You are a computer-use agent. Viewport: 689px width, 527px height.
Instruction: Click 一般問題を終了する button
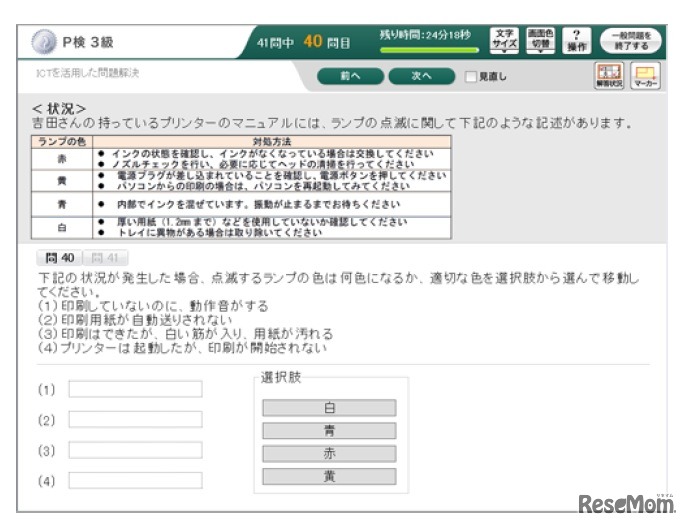tap(631, 40)
